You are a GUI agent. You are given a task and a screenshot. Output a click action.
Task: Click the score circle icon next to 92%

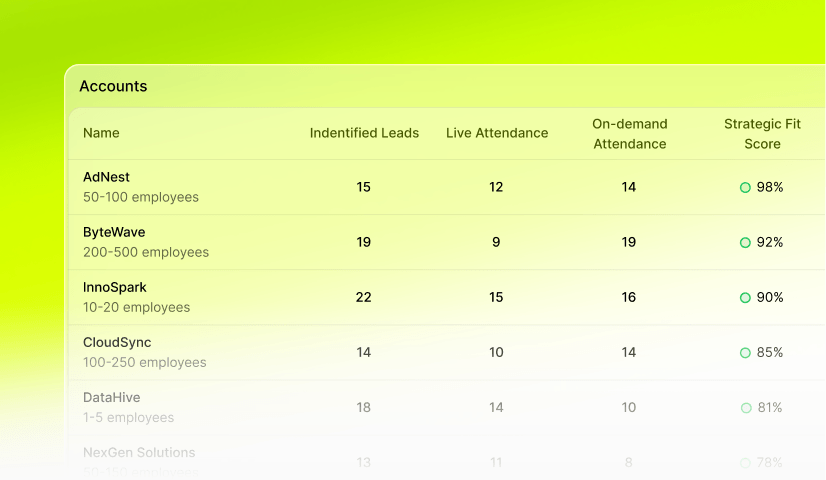[745, 242]
